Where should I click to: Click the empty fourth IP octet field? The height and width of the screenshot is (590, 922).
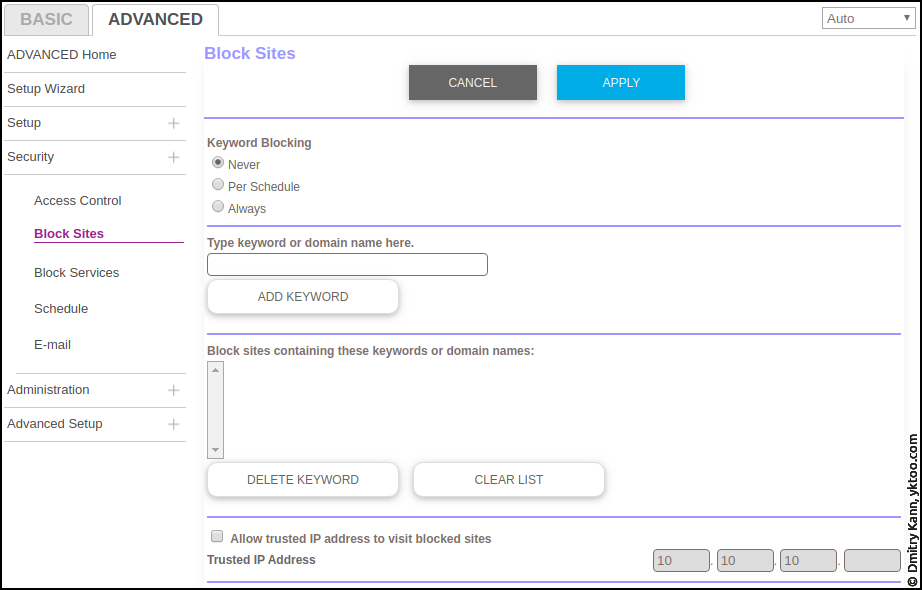point(873,561)
